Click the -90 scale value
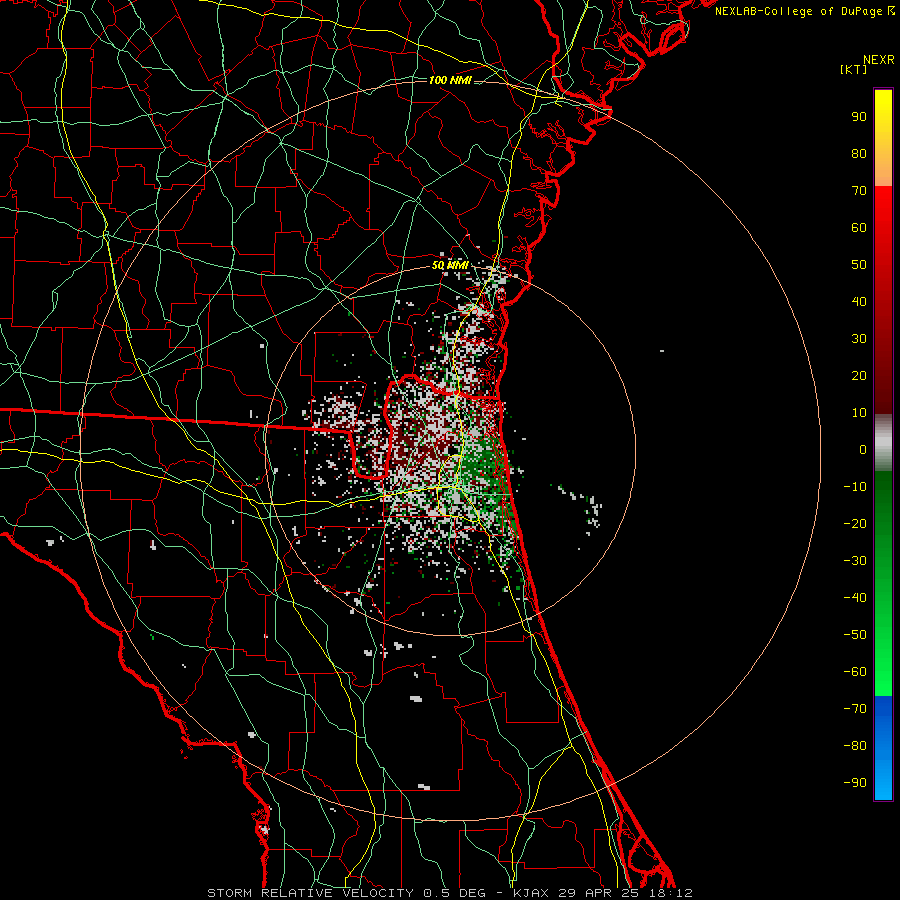Image resolution: width=900 pixels, height=900 pixels. coord(855,783)
